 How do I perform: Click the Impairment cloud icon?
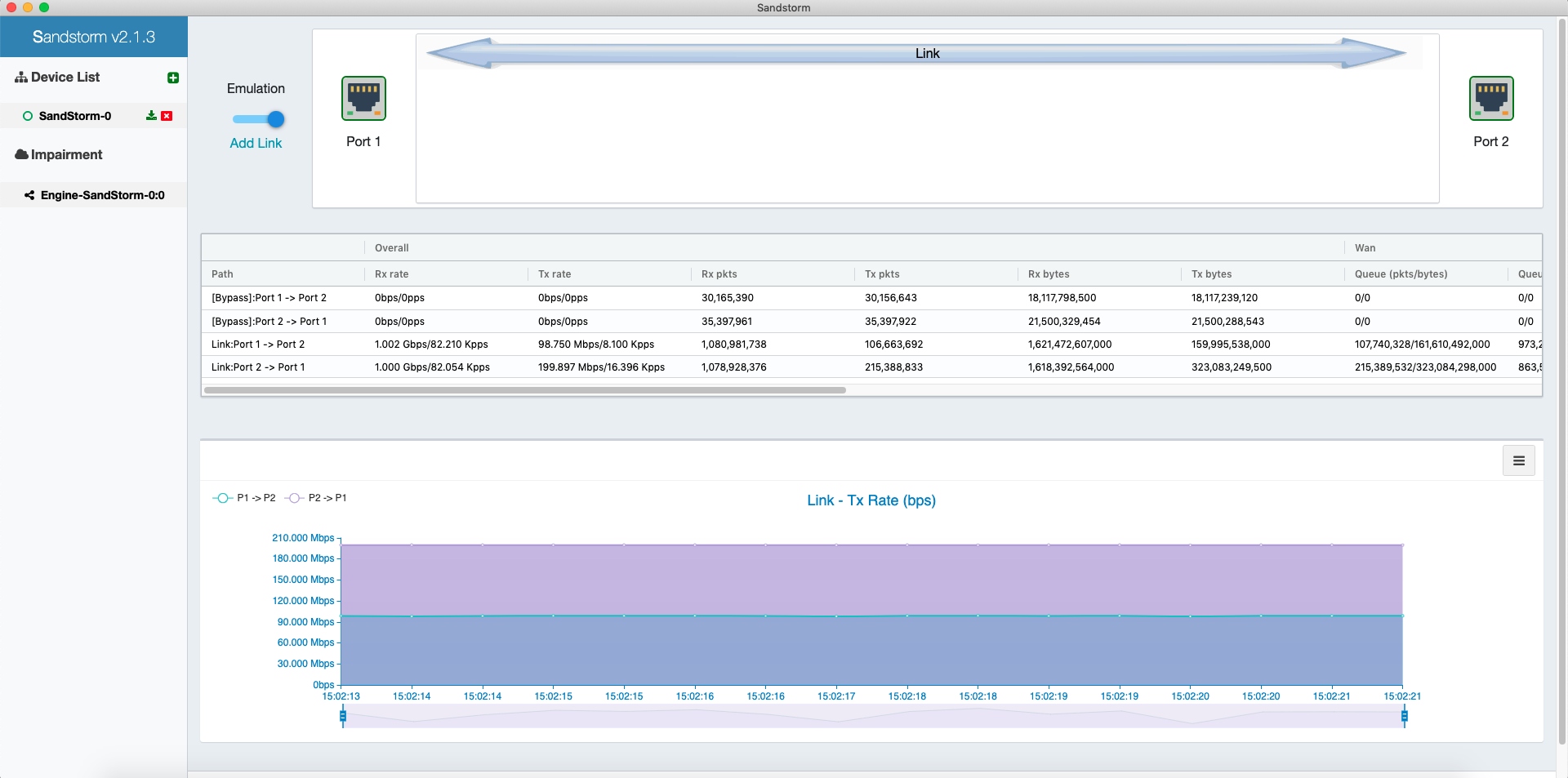[22, 154]
